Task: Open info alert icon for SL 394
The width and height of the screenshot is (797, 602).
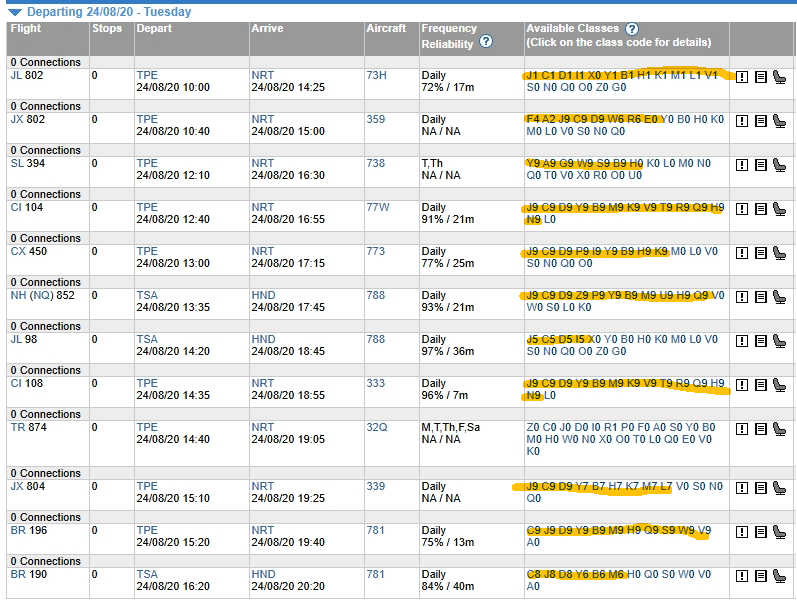Action: 742,165
